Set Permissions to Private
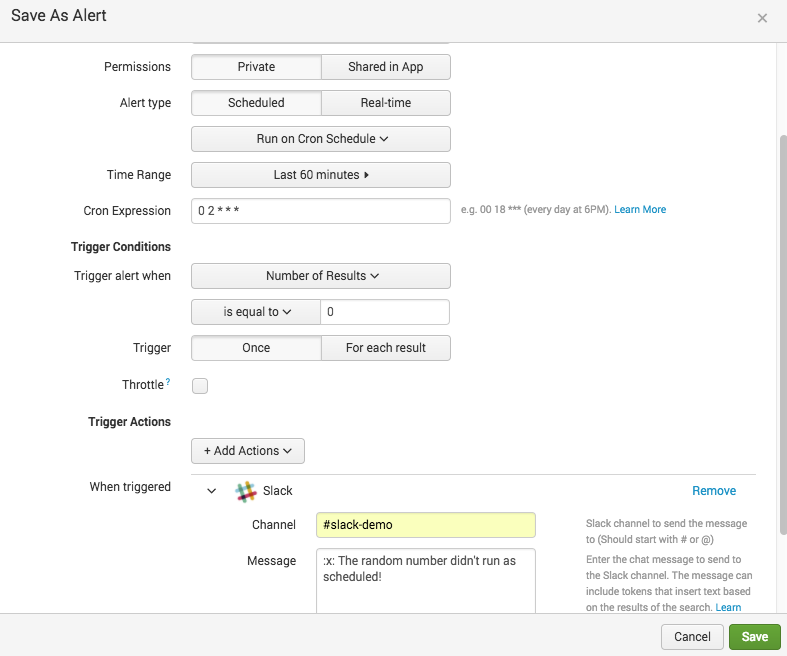 coord(256,67)
